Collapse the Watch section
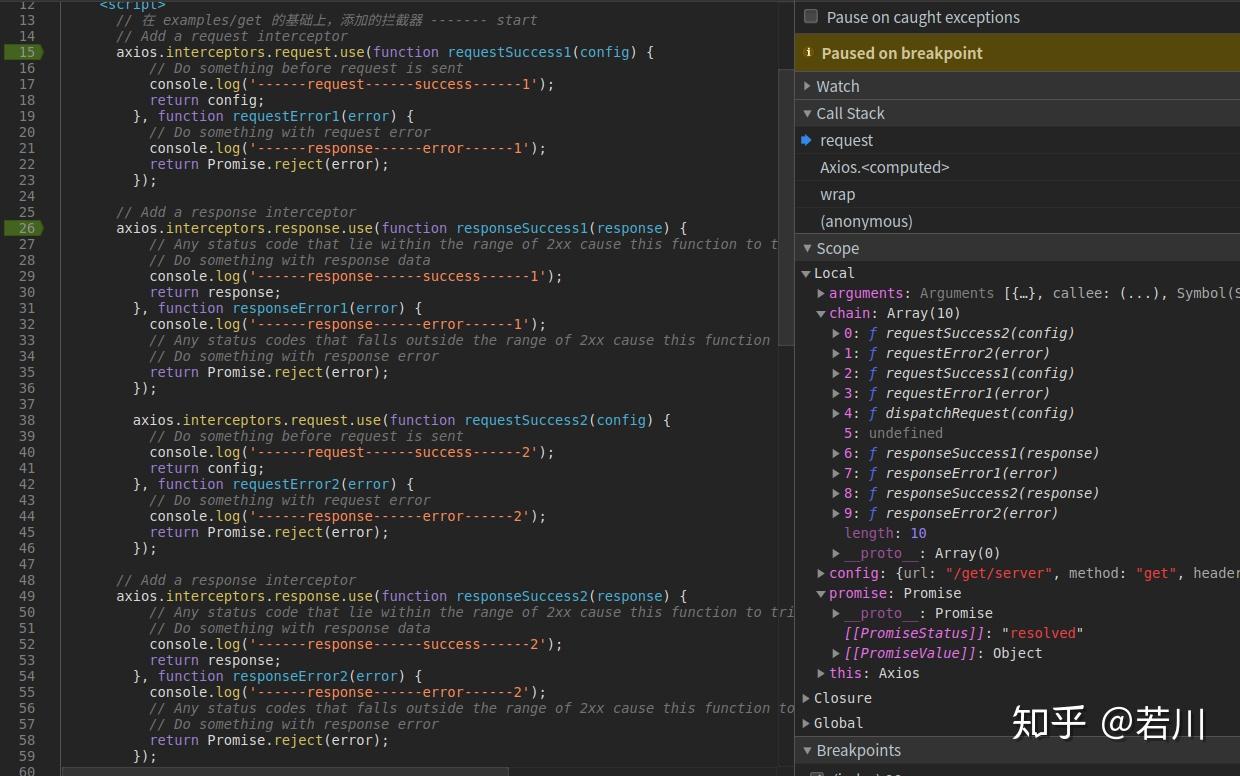Viewport: 1240px width, 776px height. [x=807, y=86]
